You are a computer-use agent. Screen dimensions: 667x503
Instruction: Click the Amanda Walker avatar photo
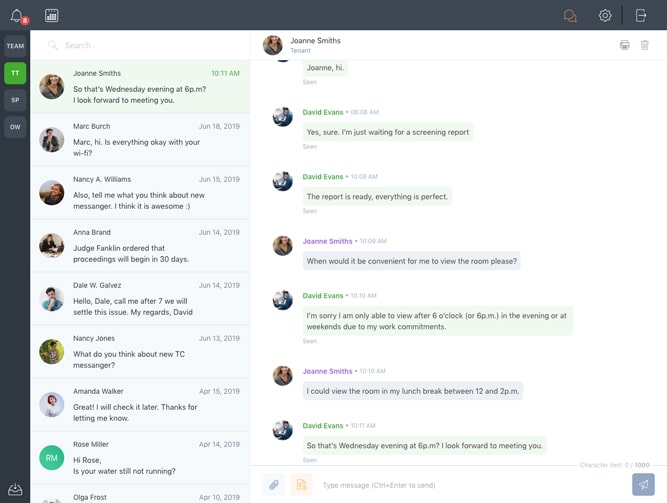point(51,405)
